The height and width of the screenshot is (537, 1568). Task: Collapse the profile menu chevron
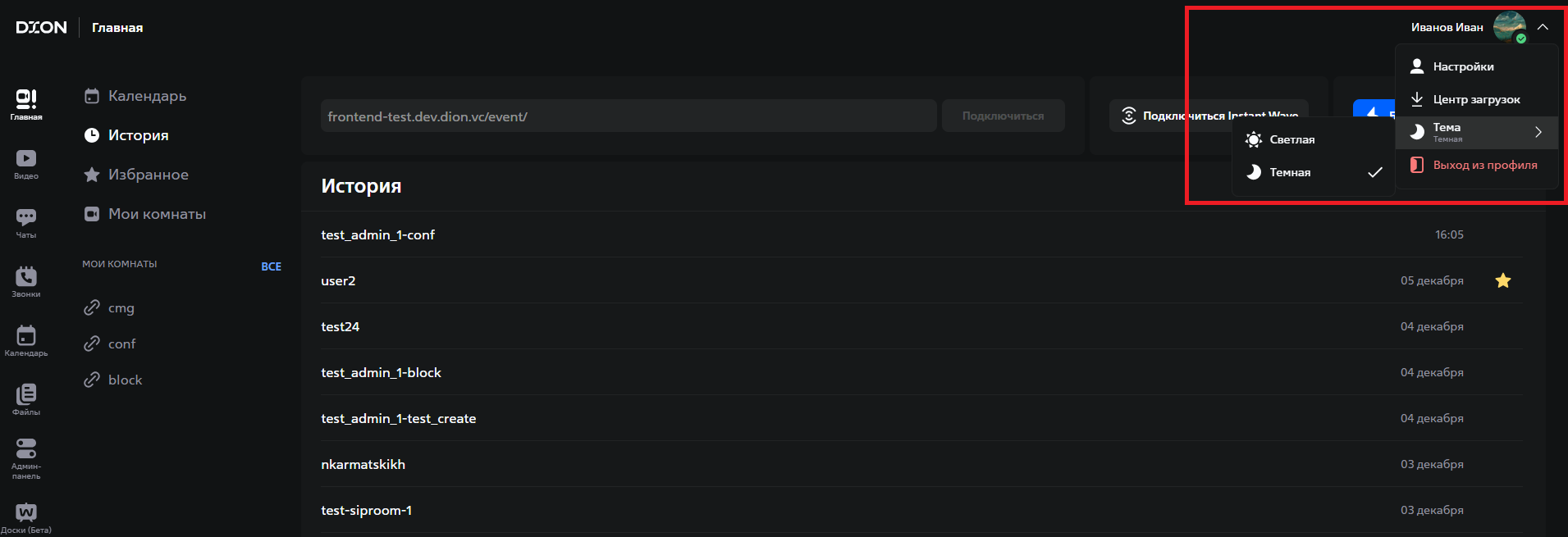pos(1543,27)
